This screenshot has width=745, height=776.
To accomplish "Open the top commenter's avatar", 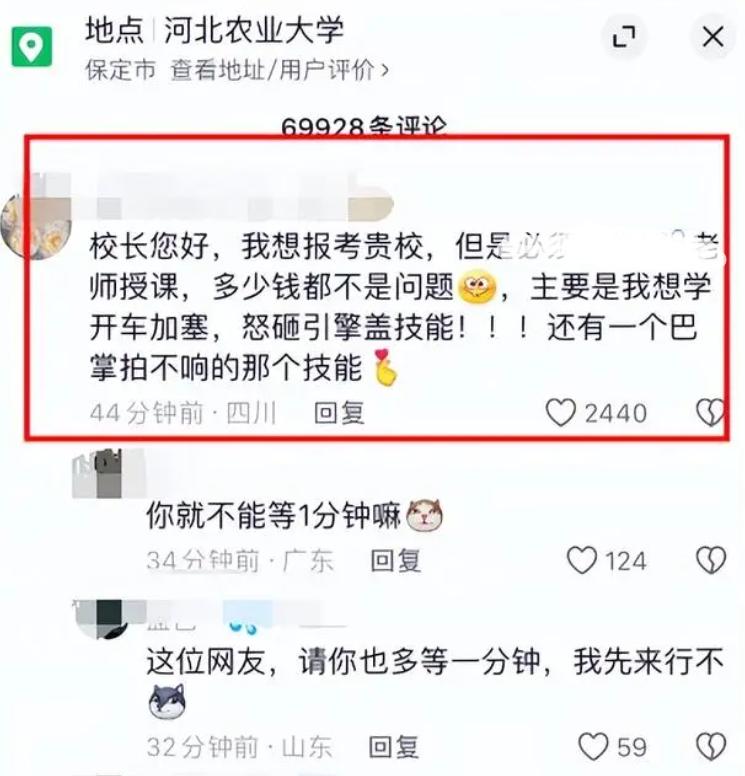I will click(x=36, y=225).
